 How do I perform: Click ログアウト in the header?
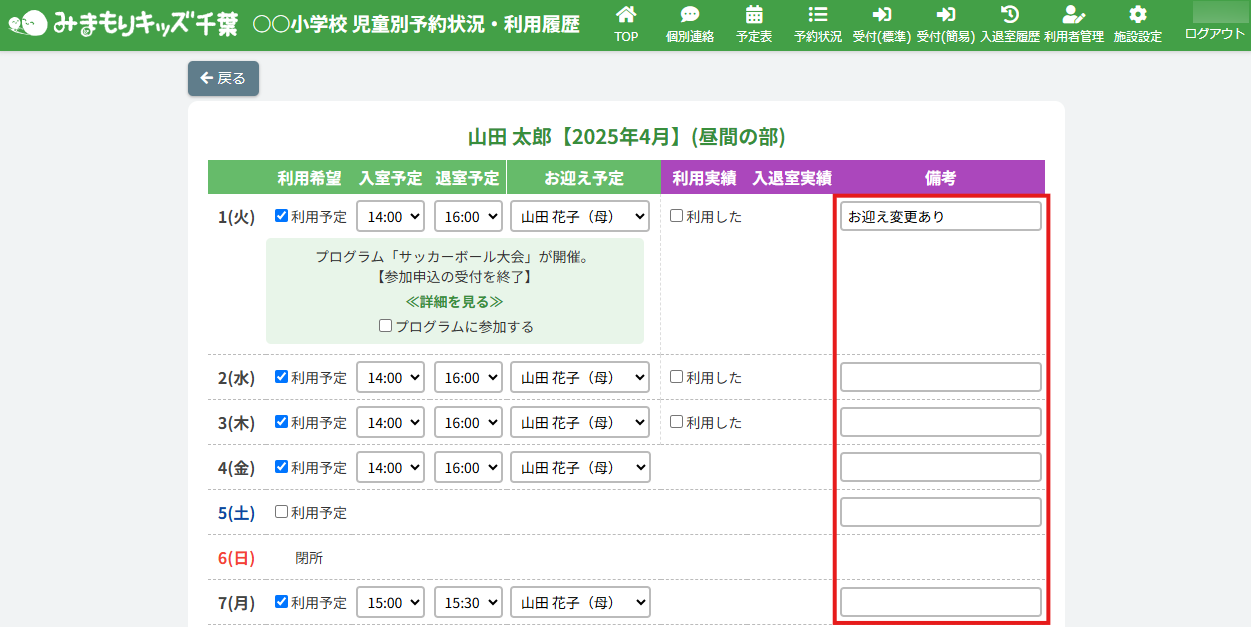pos(1214,33)
